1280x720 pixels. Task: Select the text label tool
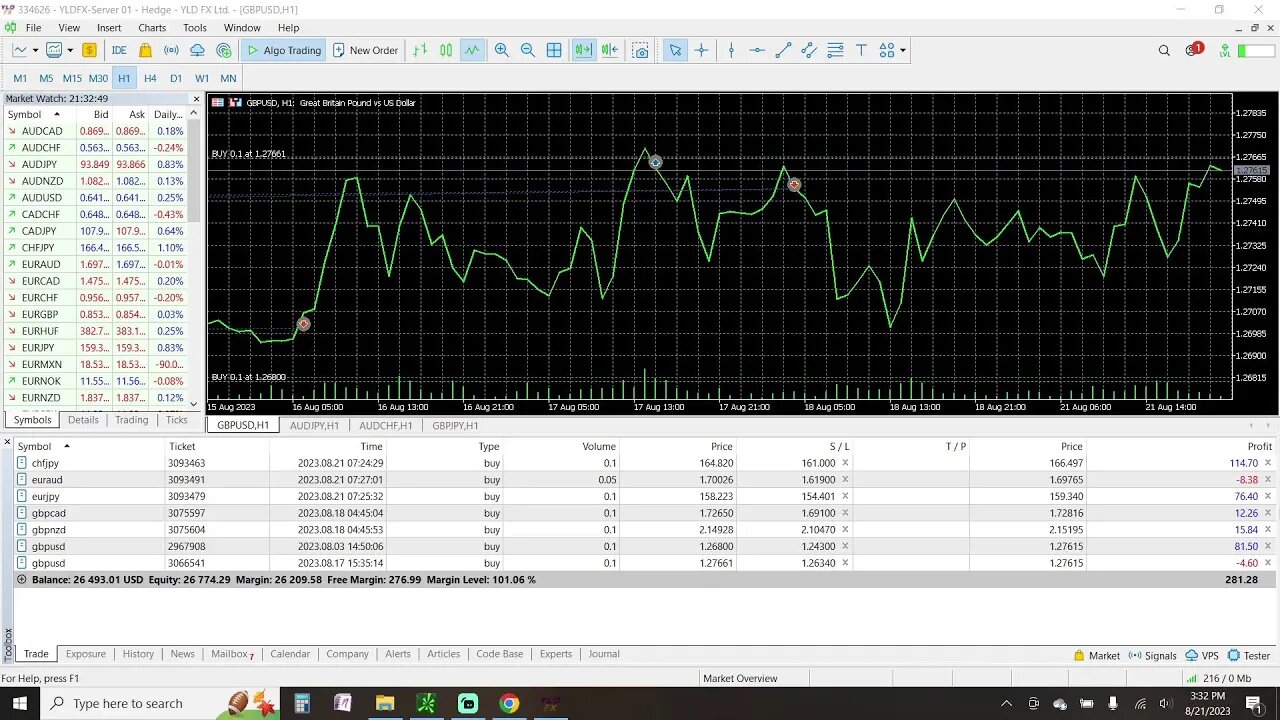point(861,50)
